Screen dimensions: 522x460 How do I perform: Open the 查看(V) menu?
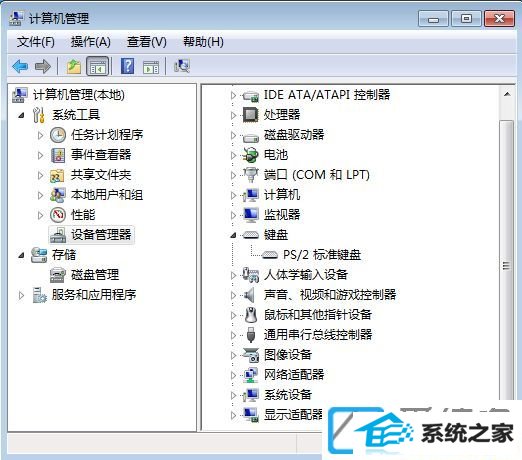(x=146, y=42)
